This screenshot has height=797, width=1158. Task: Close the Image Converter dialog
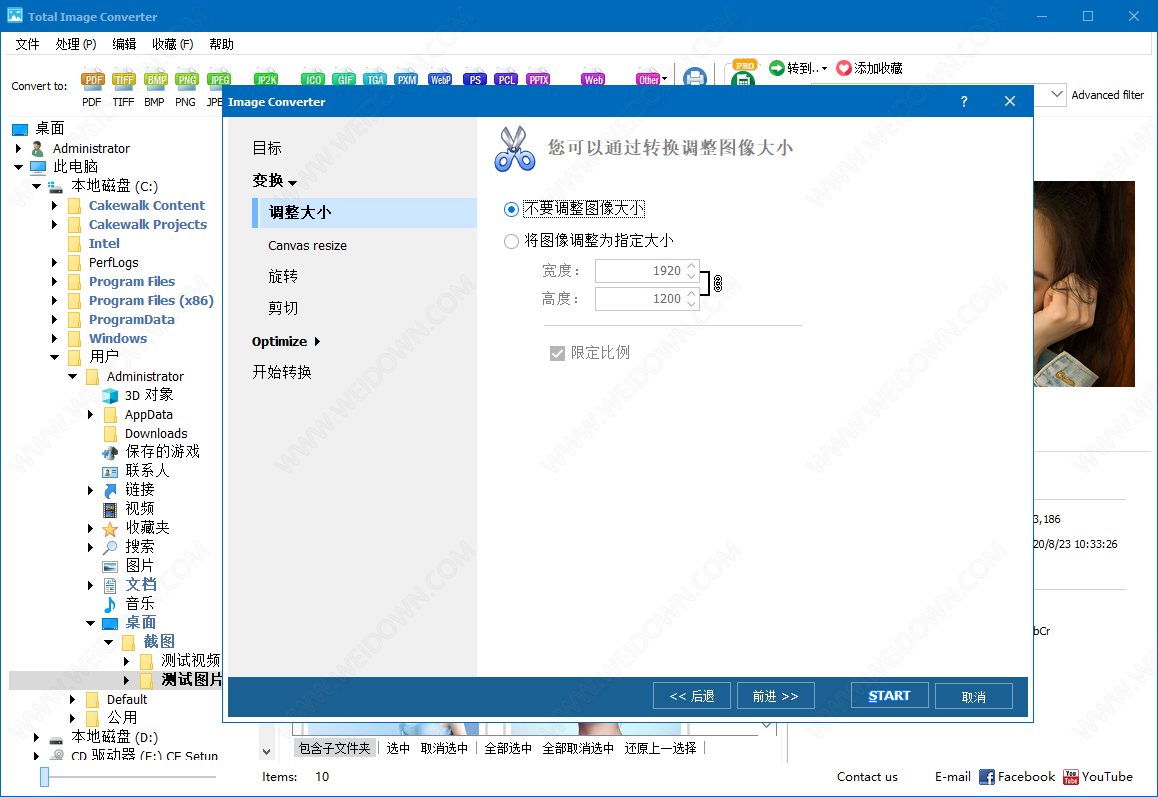pos(1010,101)
